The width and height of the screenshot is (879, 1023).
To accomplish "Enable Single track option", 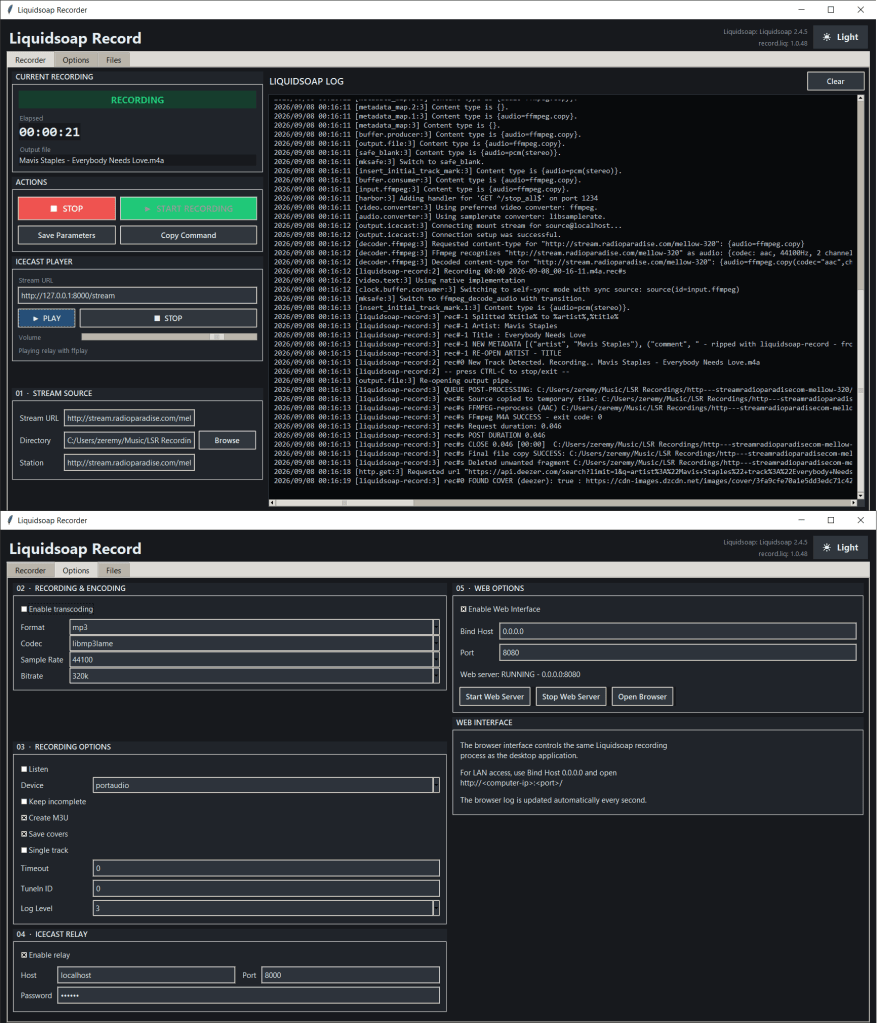I will click(x=24, y=851).
